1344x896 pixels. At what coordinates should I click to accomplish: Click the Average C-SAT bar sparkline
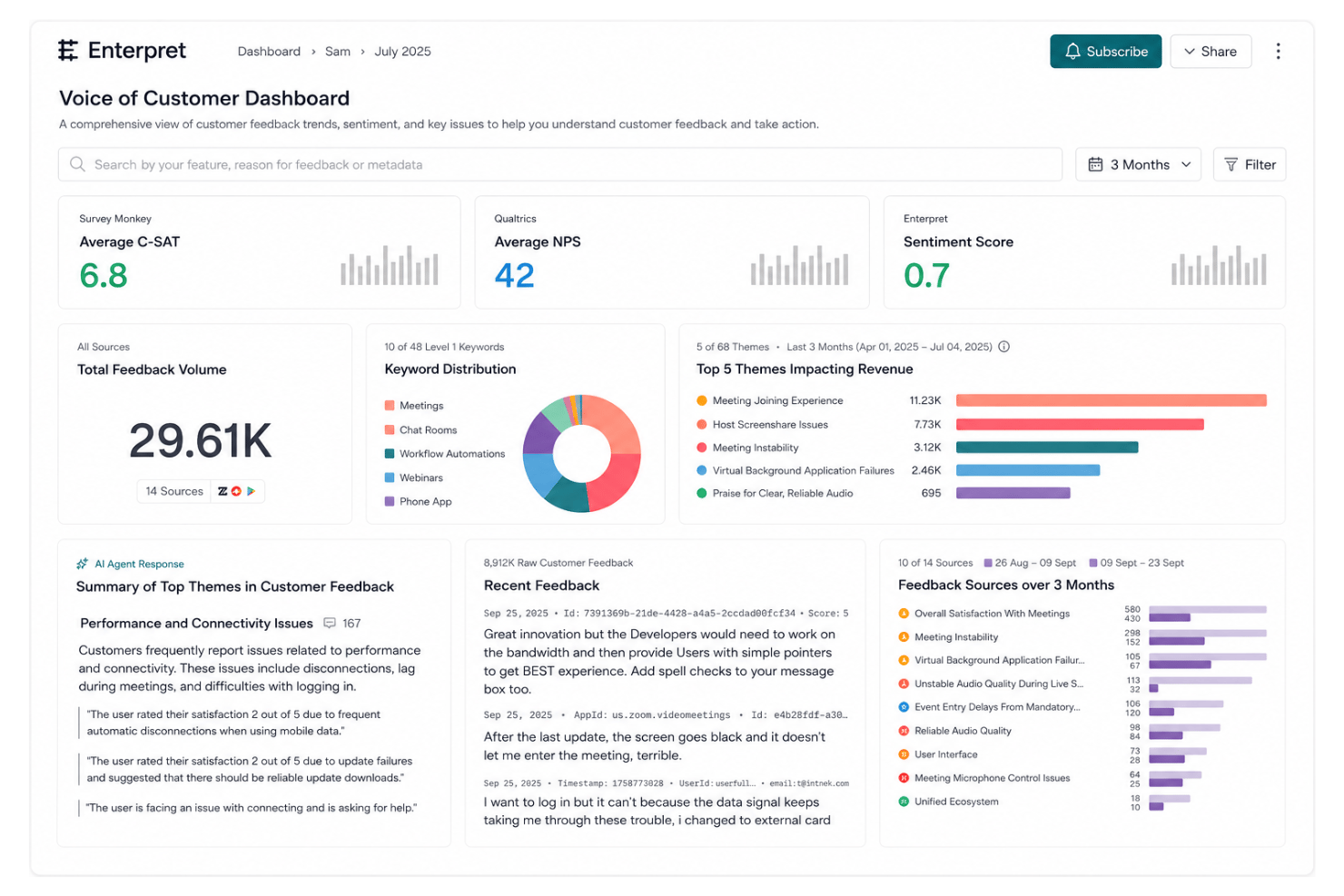[x=390, y=265]
